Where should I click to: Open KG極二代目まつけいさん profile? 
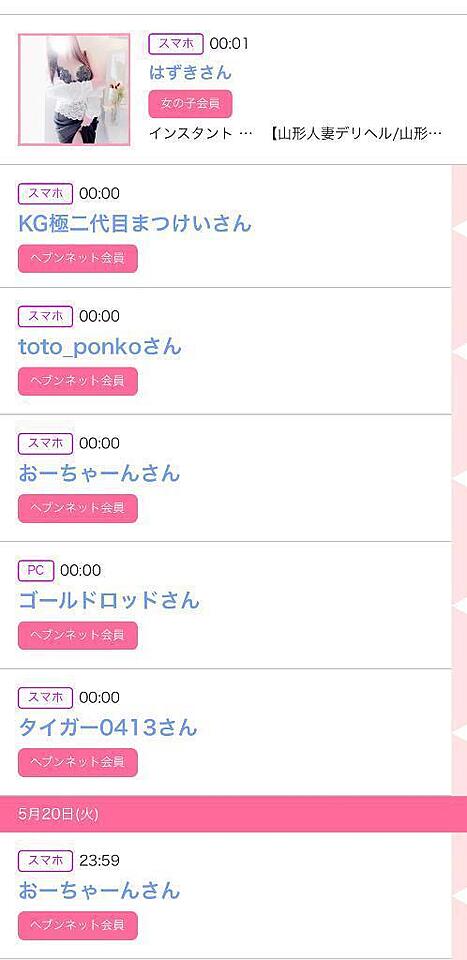pos(135,223)
